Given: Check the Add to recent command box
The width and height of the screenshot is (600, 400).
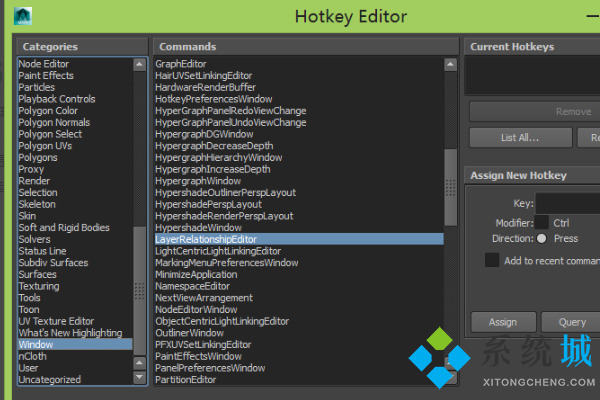Looking at the screenshot, I should pos(492,260).
